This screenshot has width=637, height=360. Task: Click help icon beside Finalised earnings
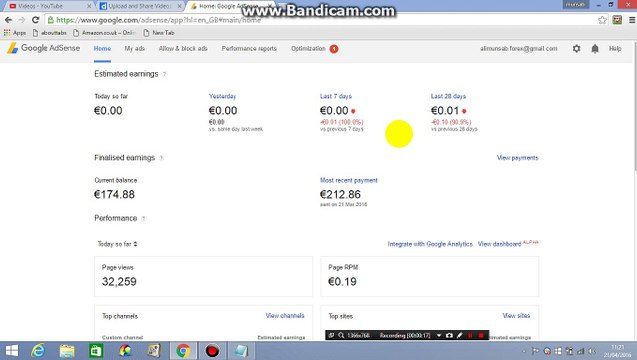[161, 158]
